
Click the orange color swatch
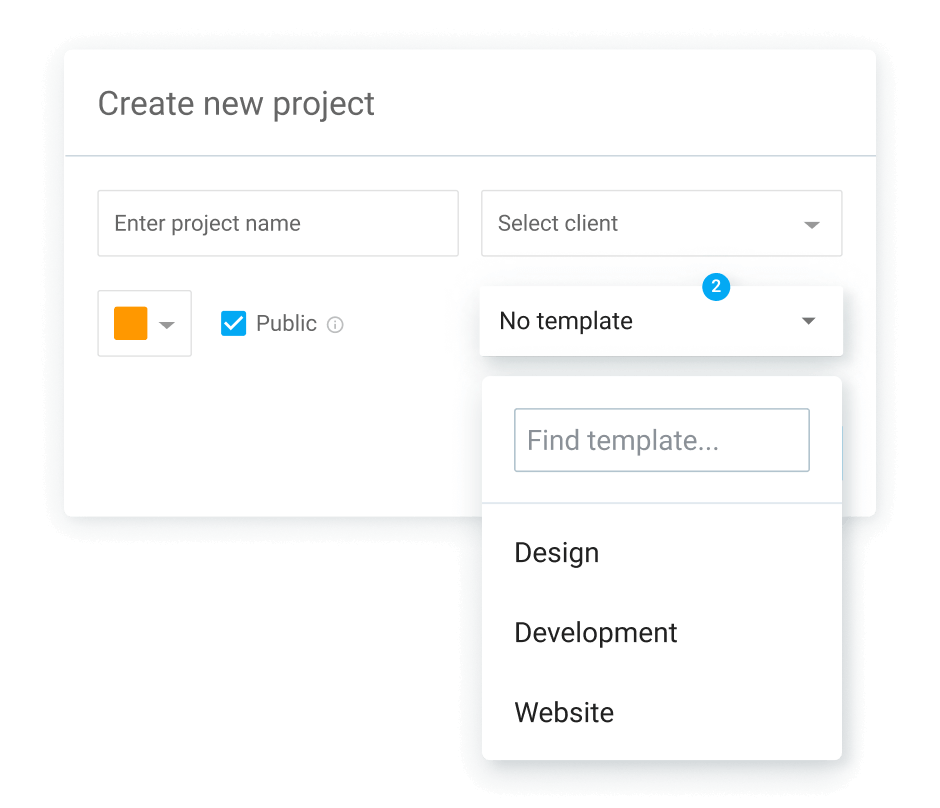[131, 323]
